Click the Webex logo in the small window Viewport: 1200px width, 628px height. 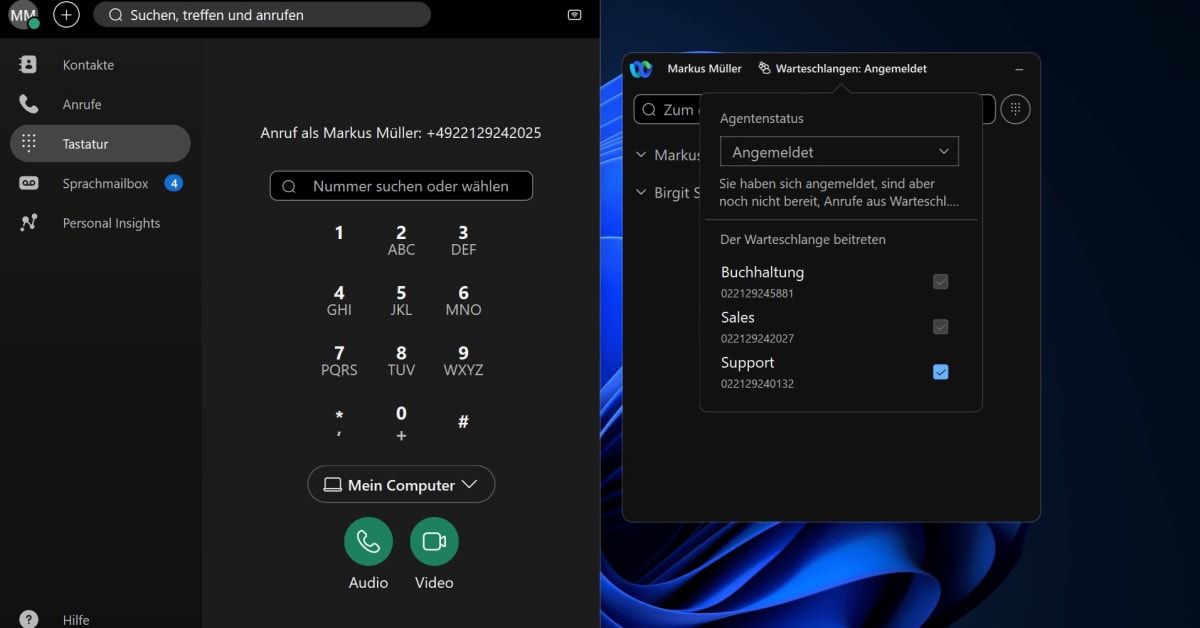tap(641, 69)
